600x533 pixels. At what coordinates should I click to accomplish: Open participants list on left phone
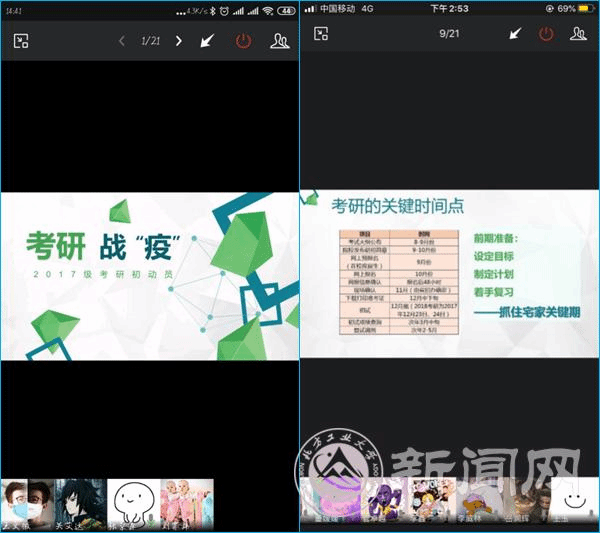pos(278,41)
